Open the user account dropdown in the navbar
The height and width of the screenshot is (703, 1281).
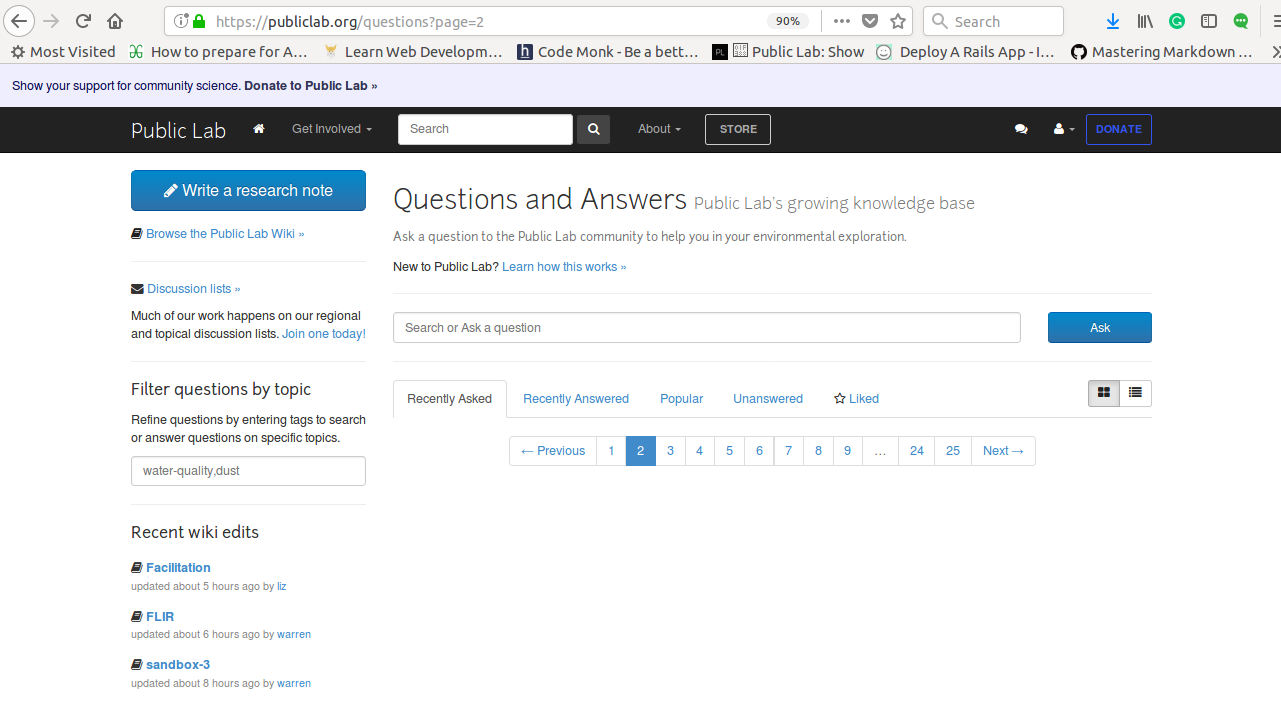1062,129
